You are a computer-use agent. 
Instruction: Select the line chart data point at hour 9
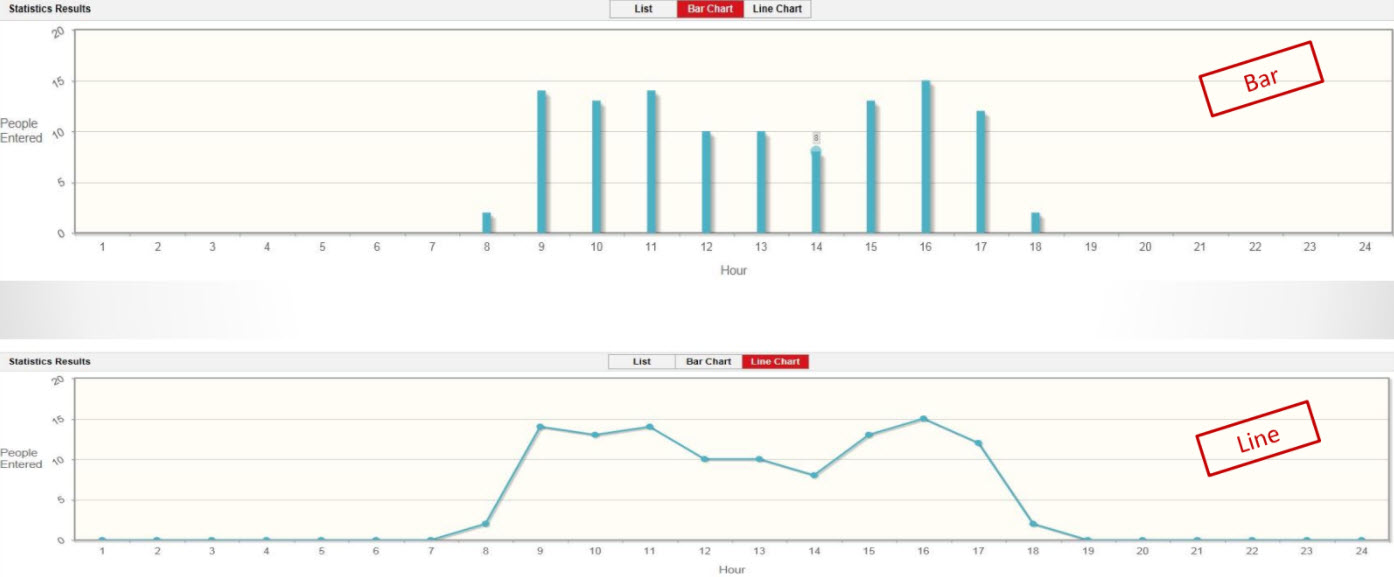coord(540,427)
